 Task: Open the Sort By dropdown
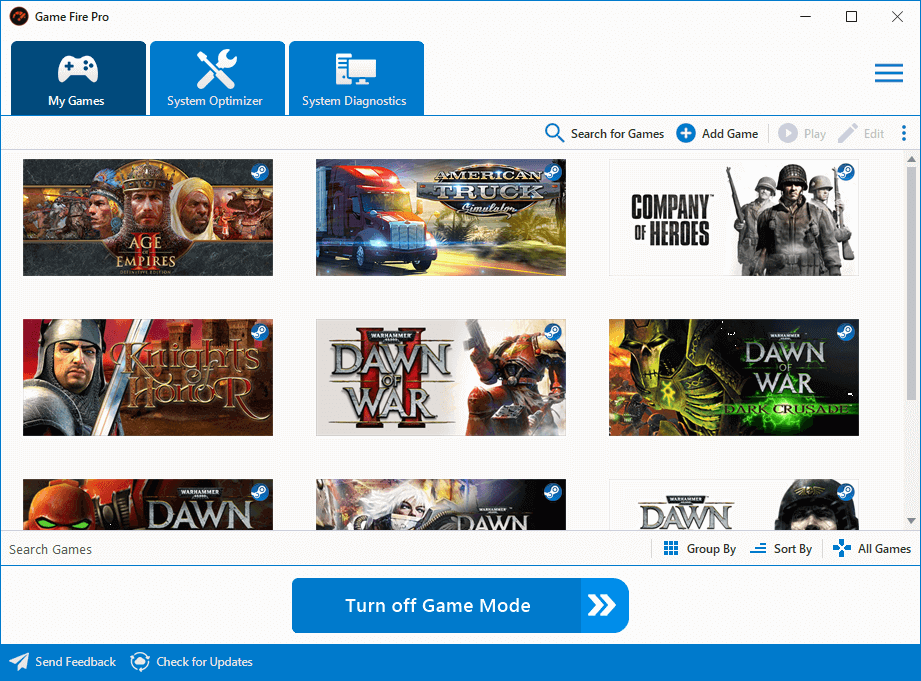(781, 549)
